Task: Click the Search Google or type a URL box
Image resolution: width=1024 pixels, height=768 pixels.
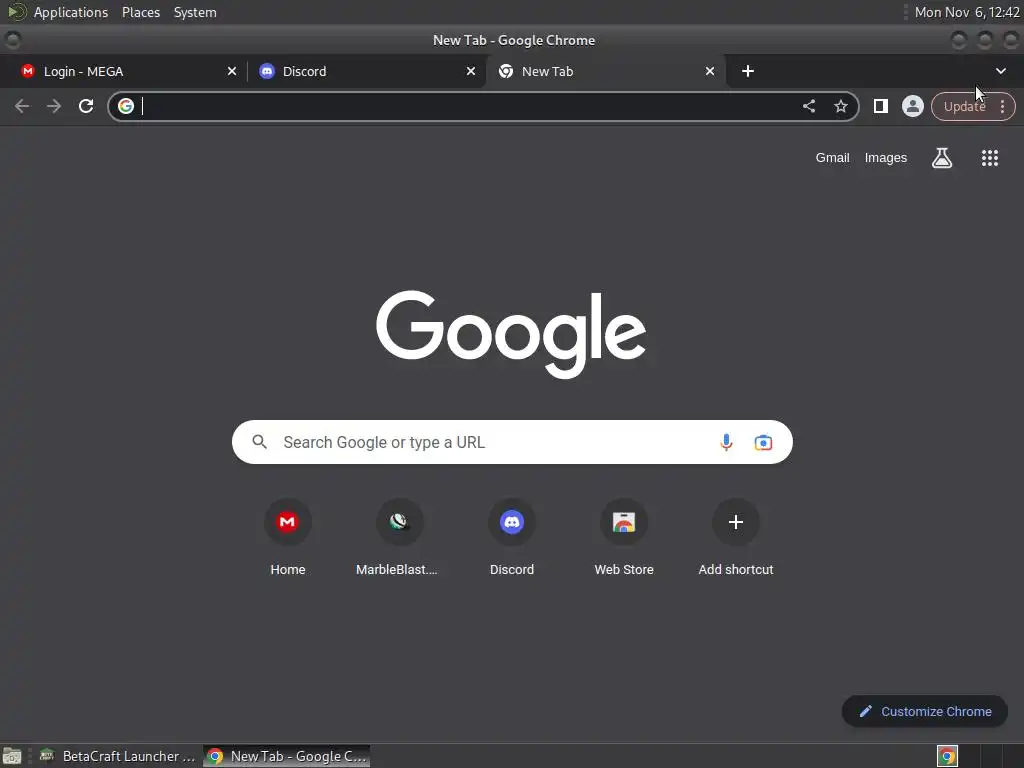Action: (512, 442)
